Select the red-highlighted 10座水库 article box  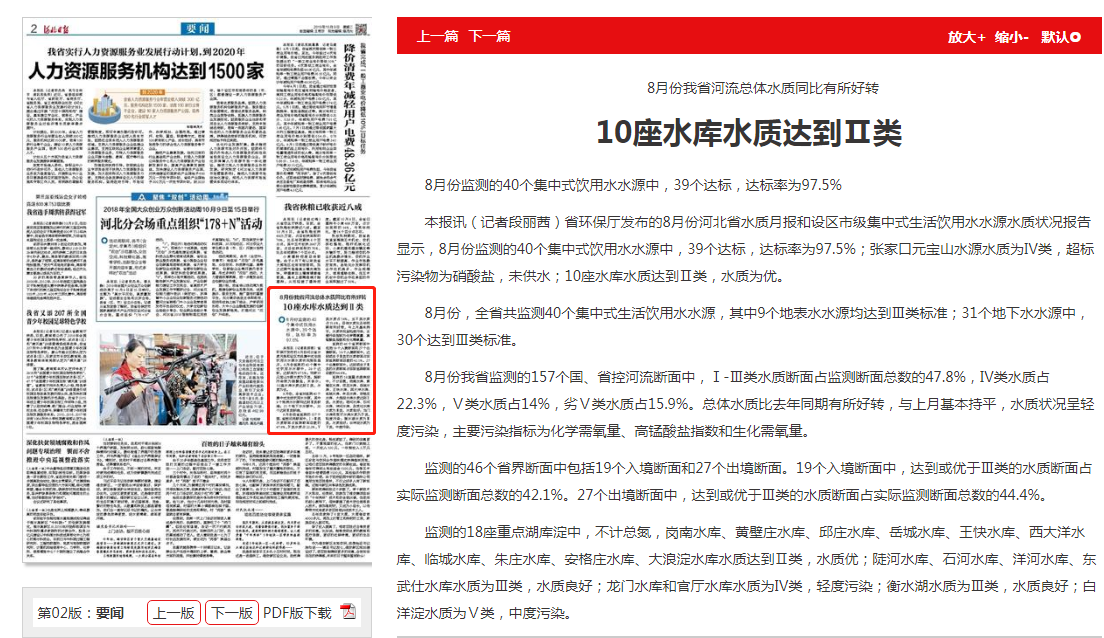coord(322,361)
